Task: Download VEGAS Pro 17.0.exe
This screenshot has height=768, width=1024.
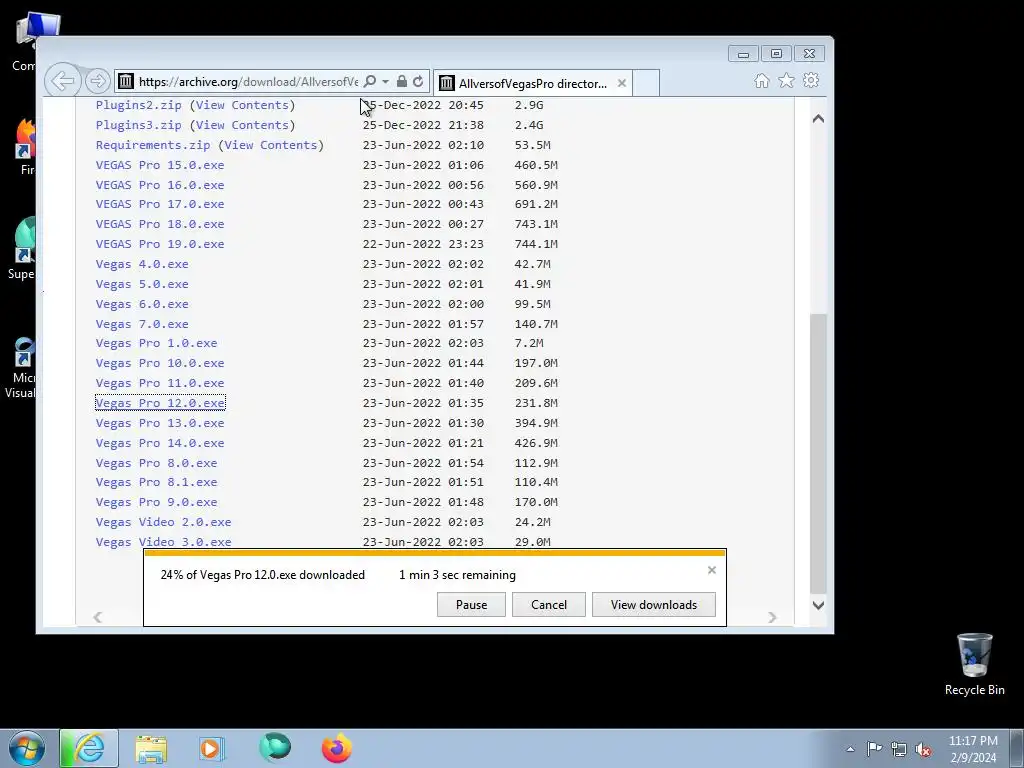Action: tap(160, 204)
